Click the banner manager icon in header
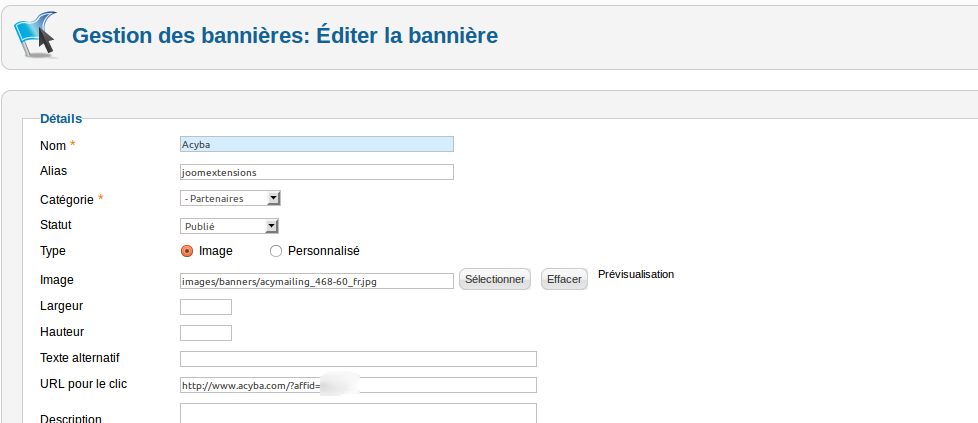Viewport: 978px width, 423px height. coord(35,35)
